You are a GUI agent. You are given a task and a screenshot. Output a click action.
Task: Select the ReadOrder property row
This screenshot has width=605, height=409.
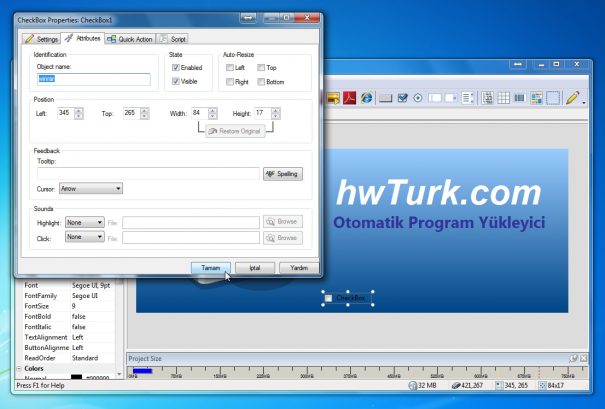click(x=68, y=358)
